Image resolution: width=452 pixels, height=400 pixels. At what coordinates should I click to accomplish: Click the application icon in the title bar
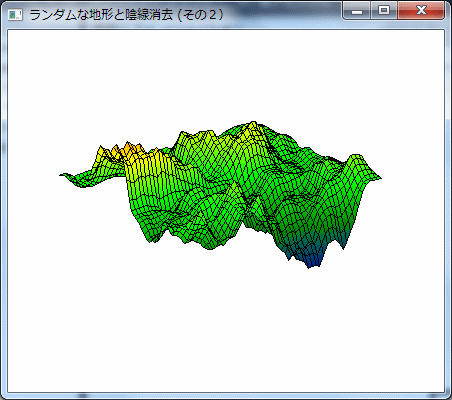15,15
